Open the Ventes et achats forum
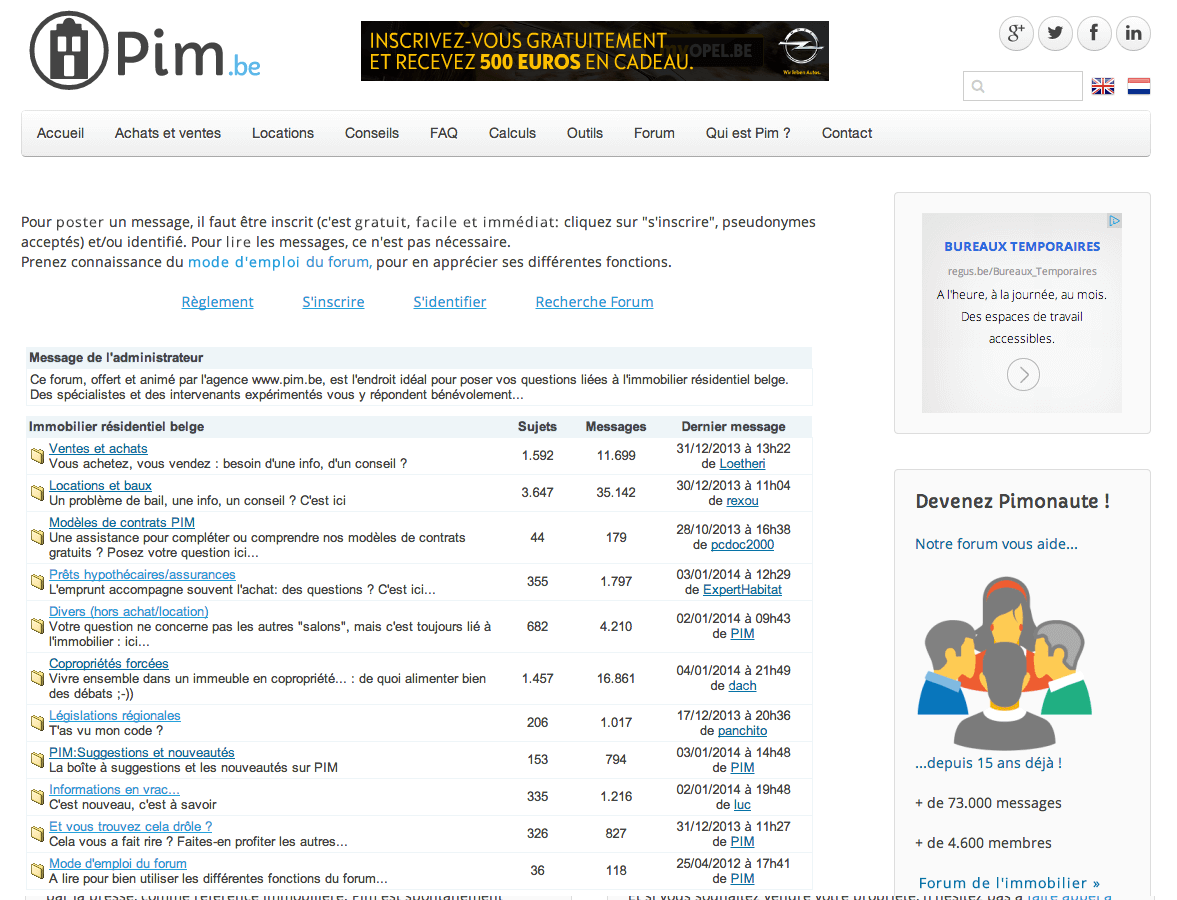The image size is (1177, 900). point(98,448)
